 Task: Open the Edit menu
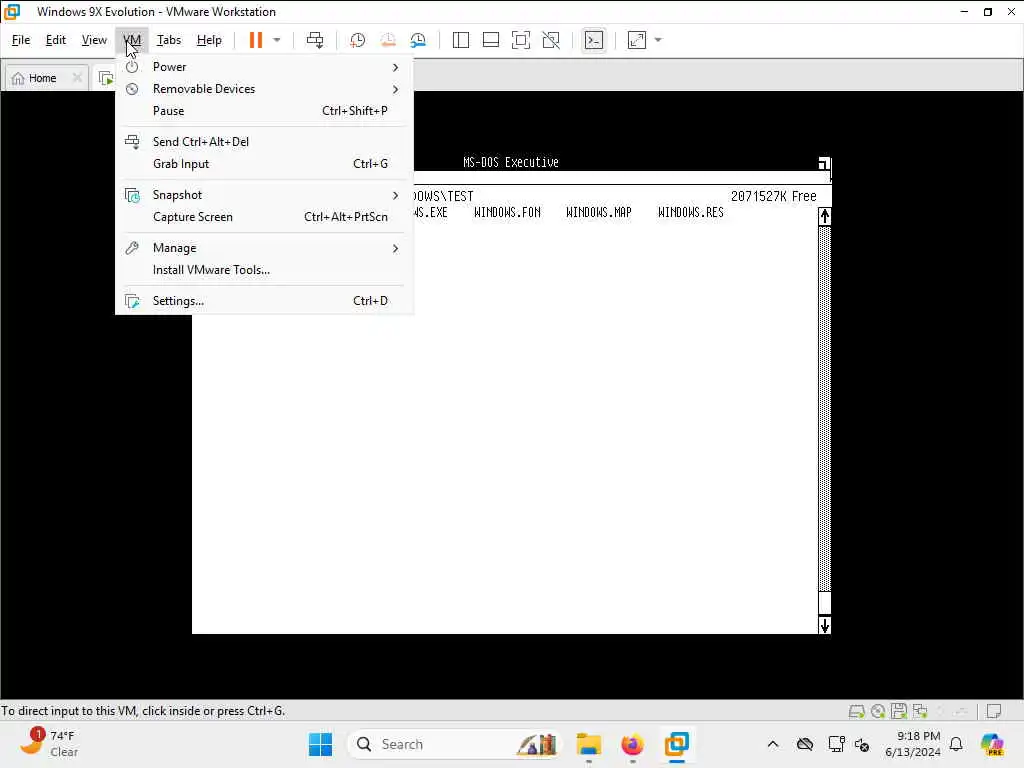[56, 40]
